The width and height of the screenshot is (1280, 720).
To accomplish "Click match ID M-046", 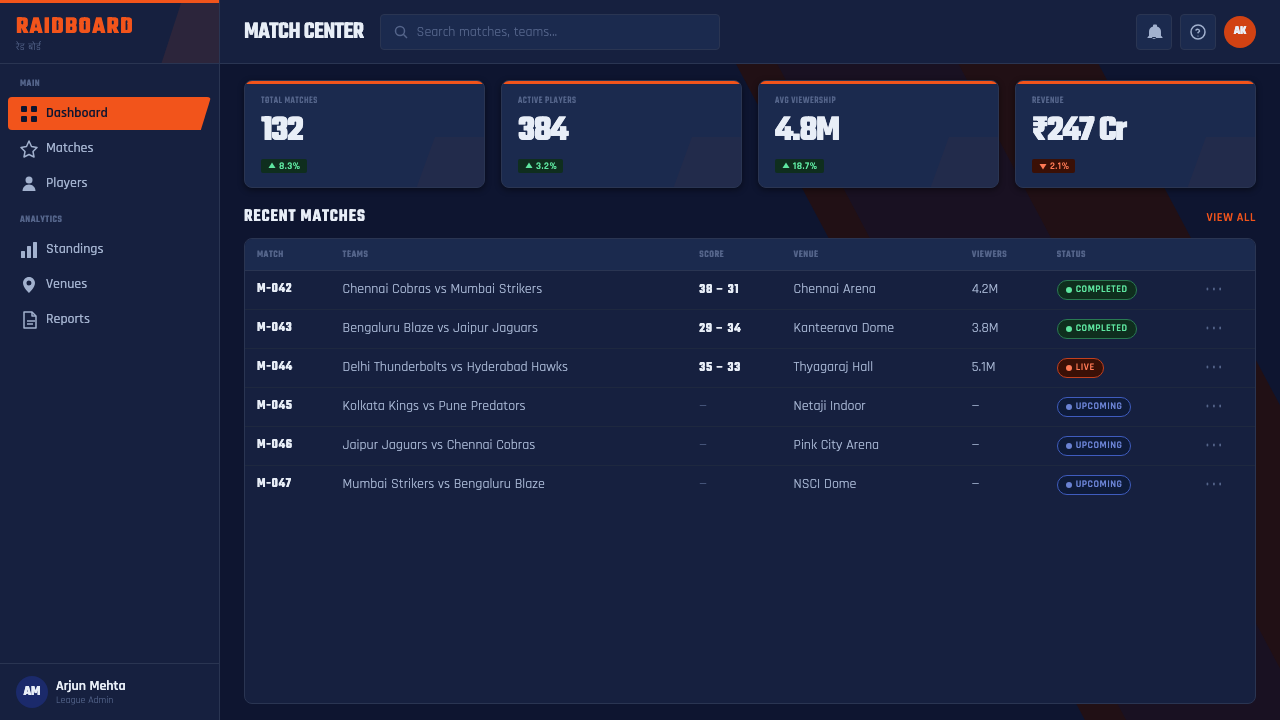I will 274,444.
